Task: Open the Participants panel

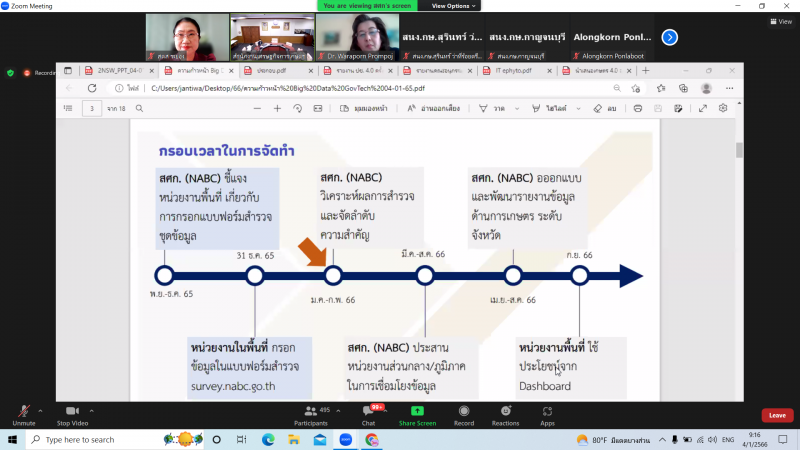Action: (x=311, y=415)
